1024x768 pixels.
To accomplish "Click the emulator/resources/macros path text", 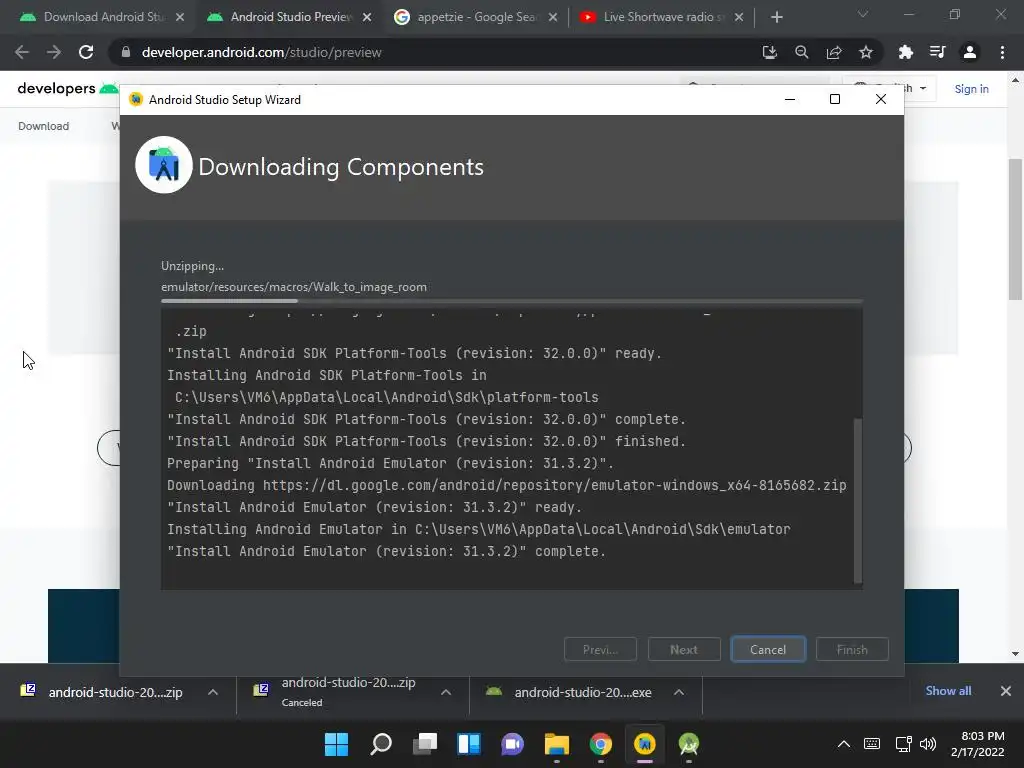I will (x=294, y=287).
